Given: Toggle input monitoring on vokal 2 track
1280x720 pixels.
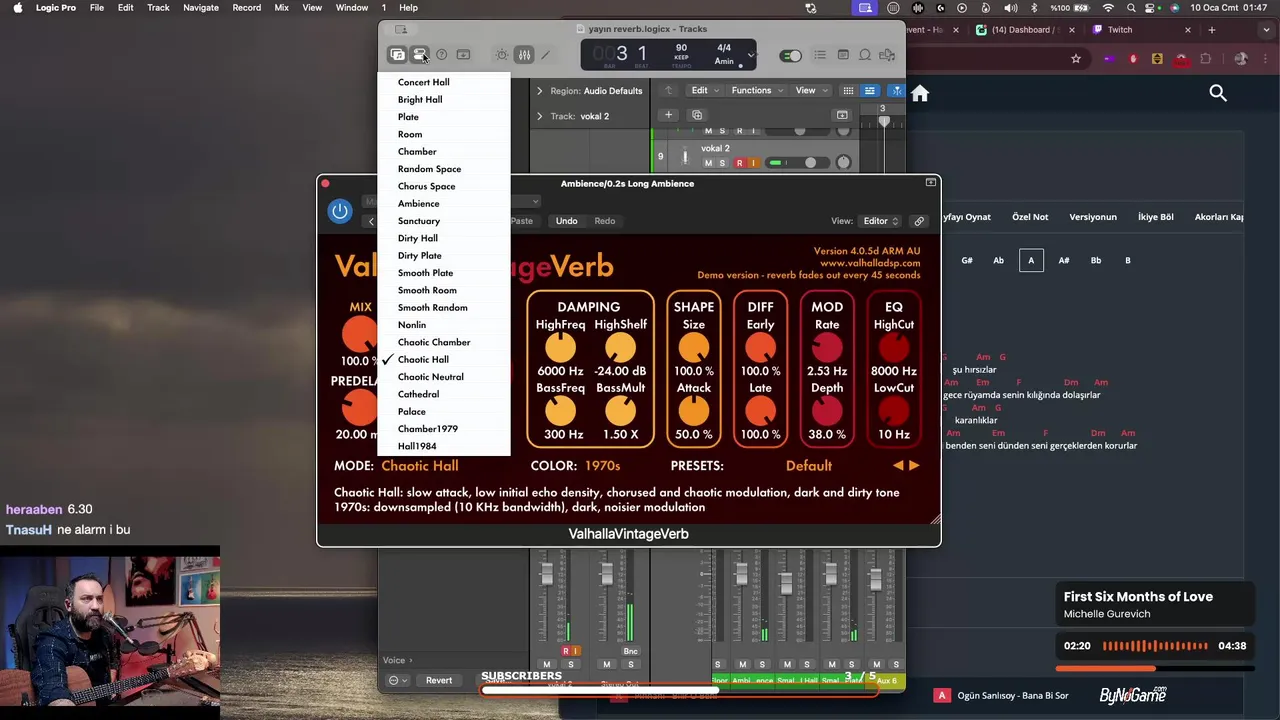Looking at the screenshot, I should (x=753, y=163).
